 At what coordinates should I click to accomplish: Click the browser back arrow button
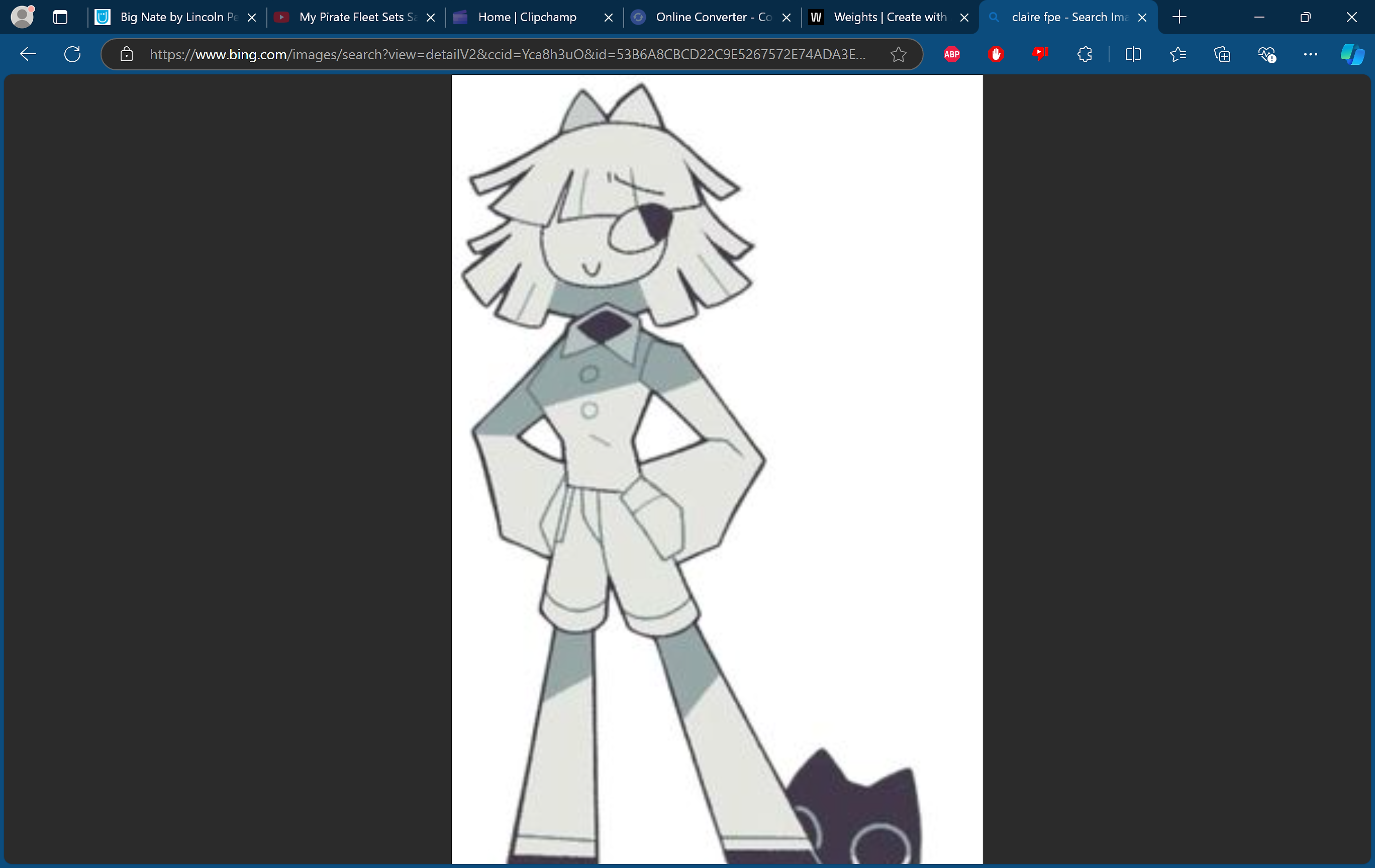(28, 54)
